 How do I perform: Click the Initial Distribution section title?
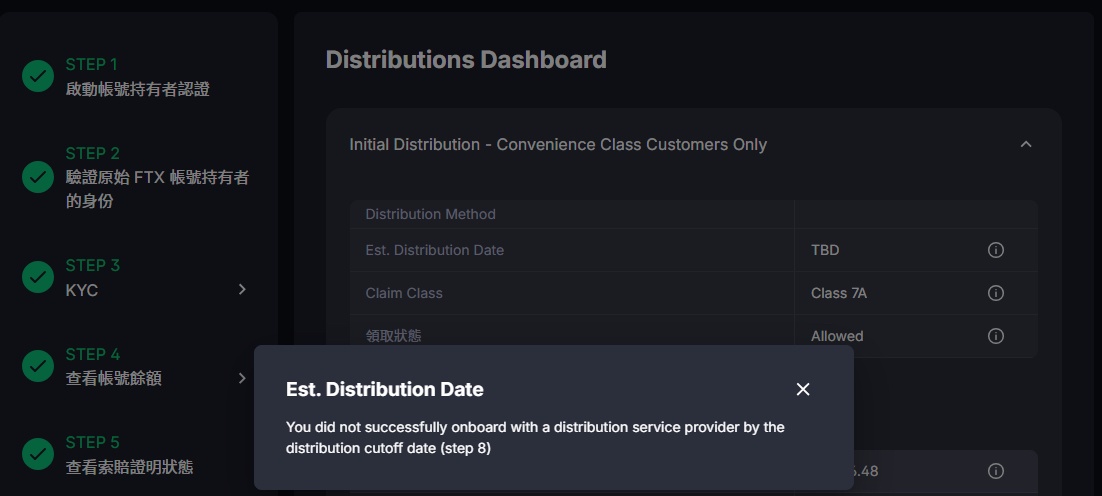(557, 145)
